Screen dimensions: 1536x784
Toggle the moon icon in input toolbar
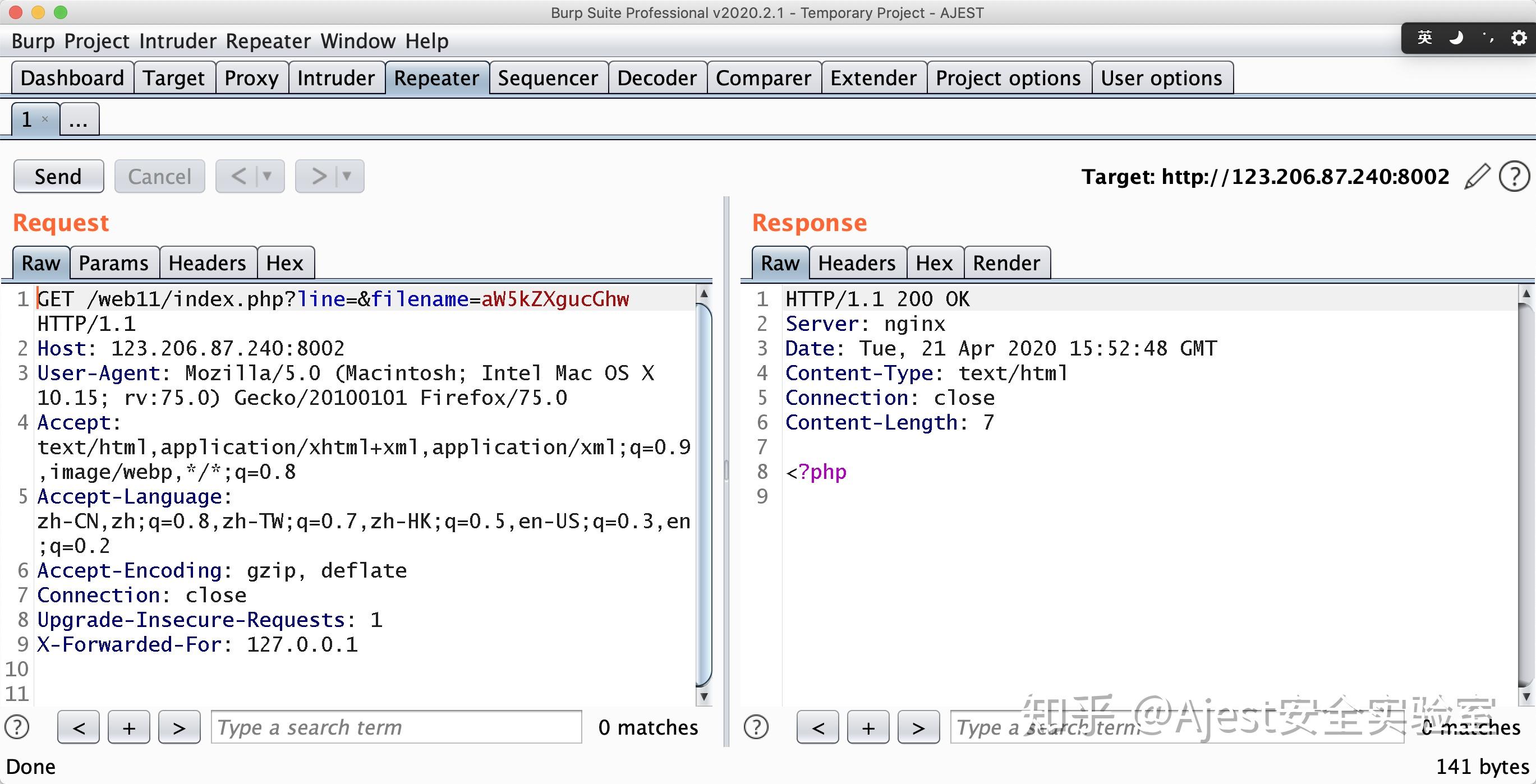(x=1456, y=38)
